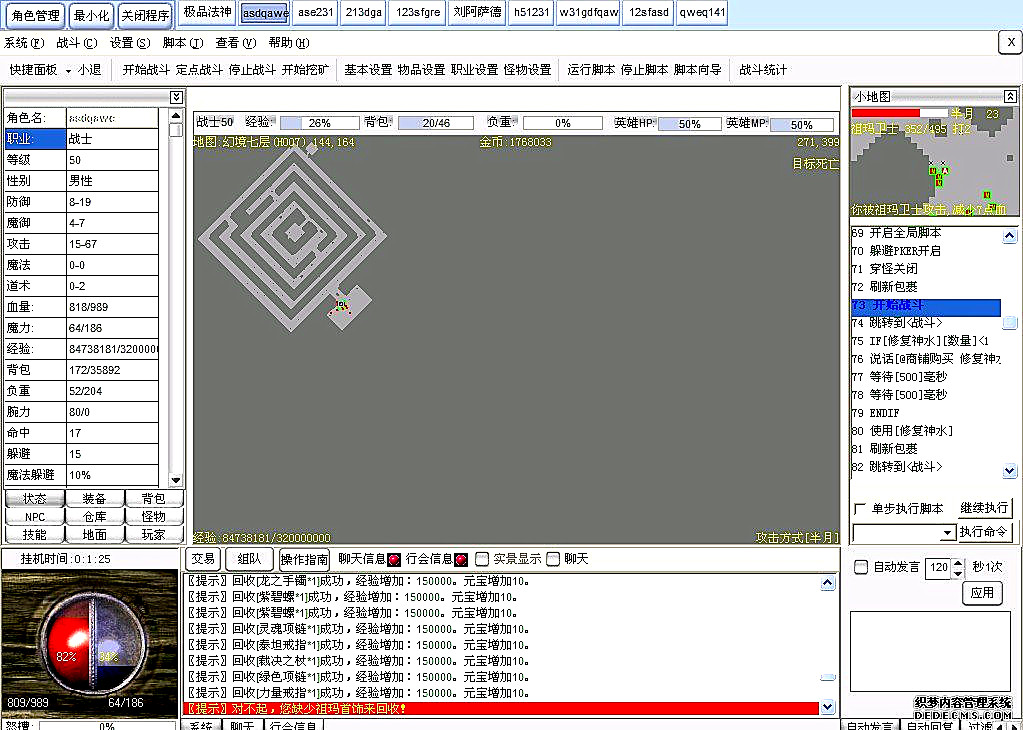Open the 脚本(T) menu
Screen dimensions: 1023x730
point(182,43)
